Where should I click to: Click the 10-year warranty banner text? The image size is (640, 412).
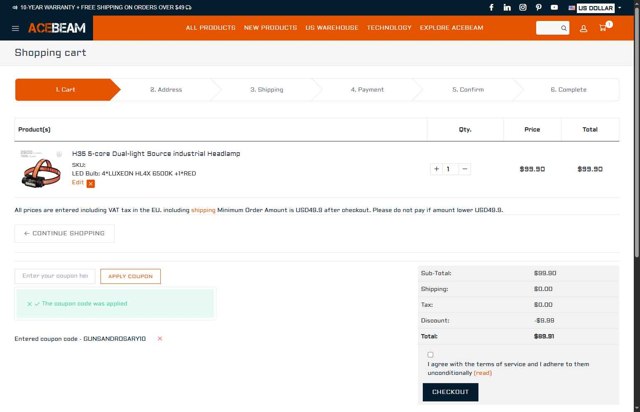coord(102,7)
